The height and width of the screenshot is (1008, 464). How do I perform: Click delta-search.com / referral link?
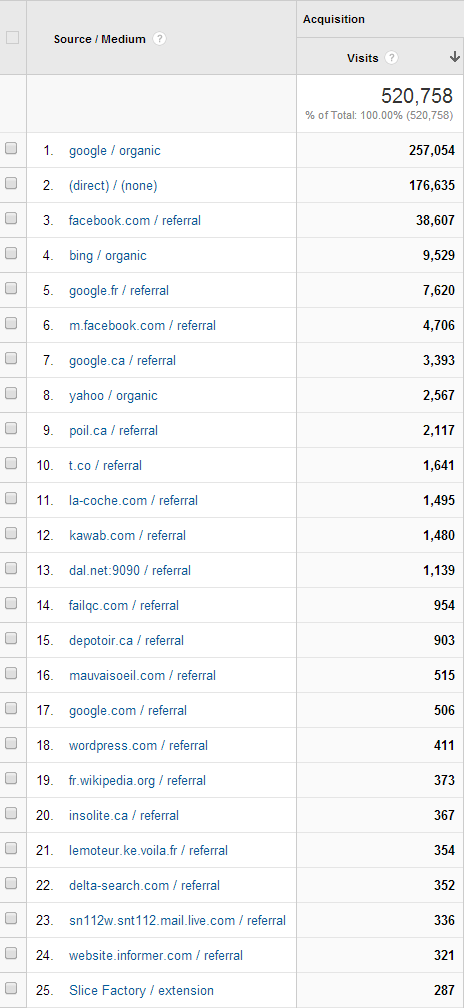(145, 885)
